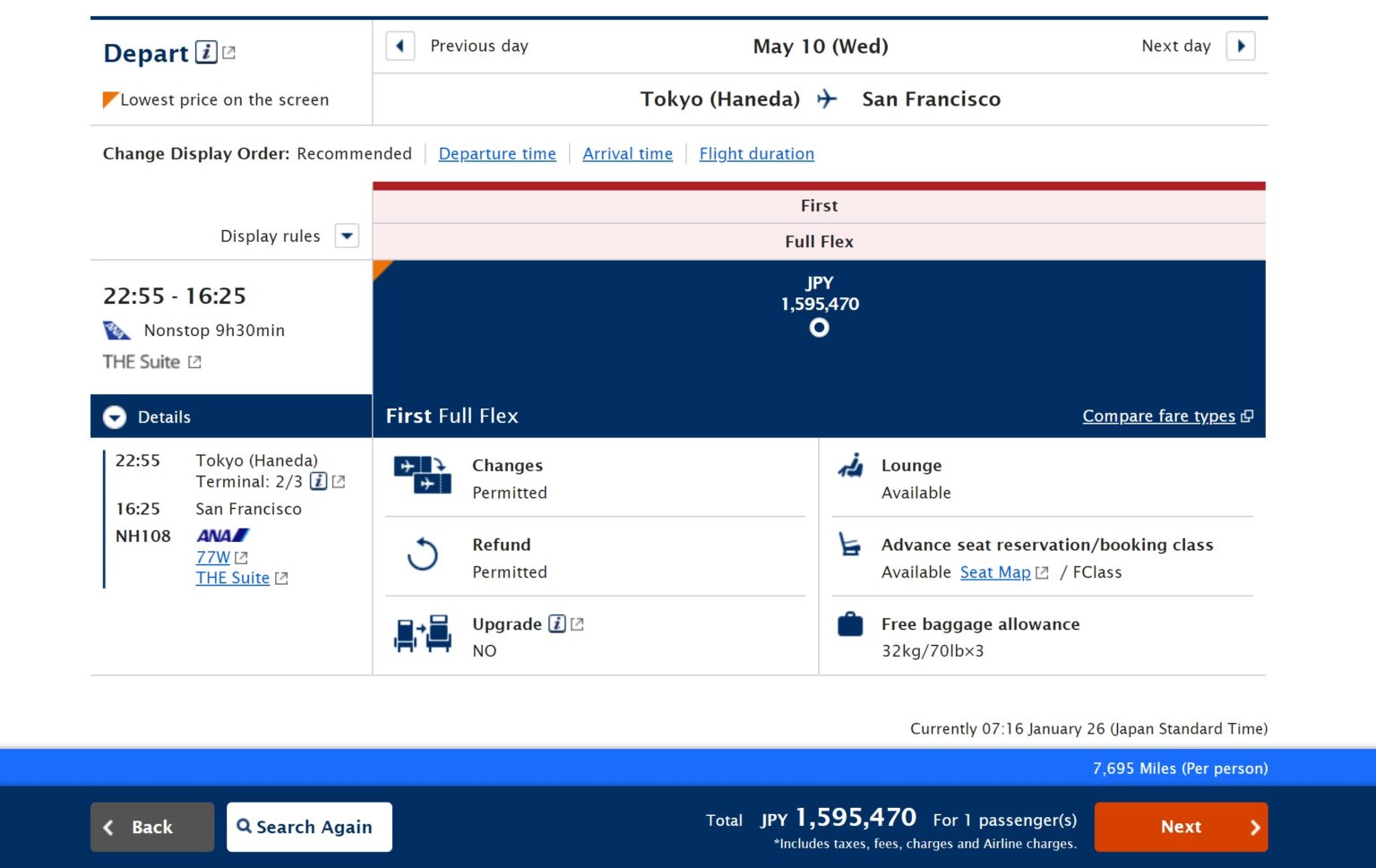Click the airplane icon between Tokyo and San Francisco

click(x=829, y=99)
